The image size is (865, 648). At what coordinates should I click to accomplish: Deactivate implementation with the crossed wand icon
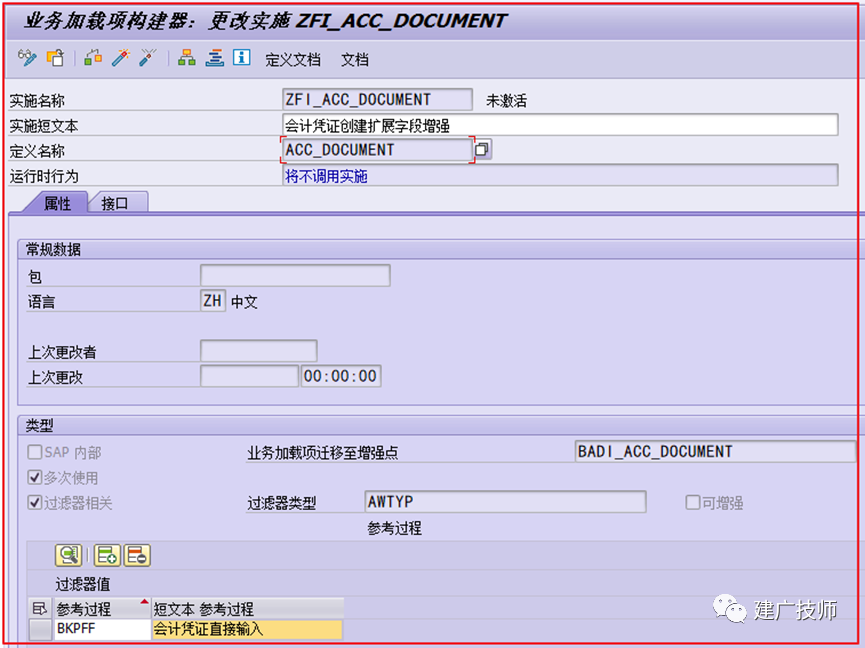(x=147, y=57)
